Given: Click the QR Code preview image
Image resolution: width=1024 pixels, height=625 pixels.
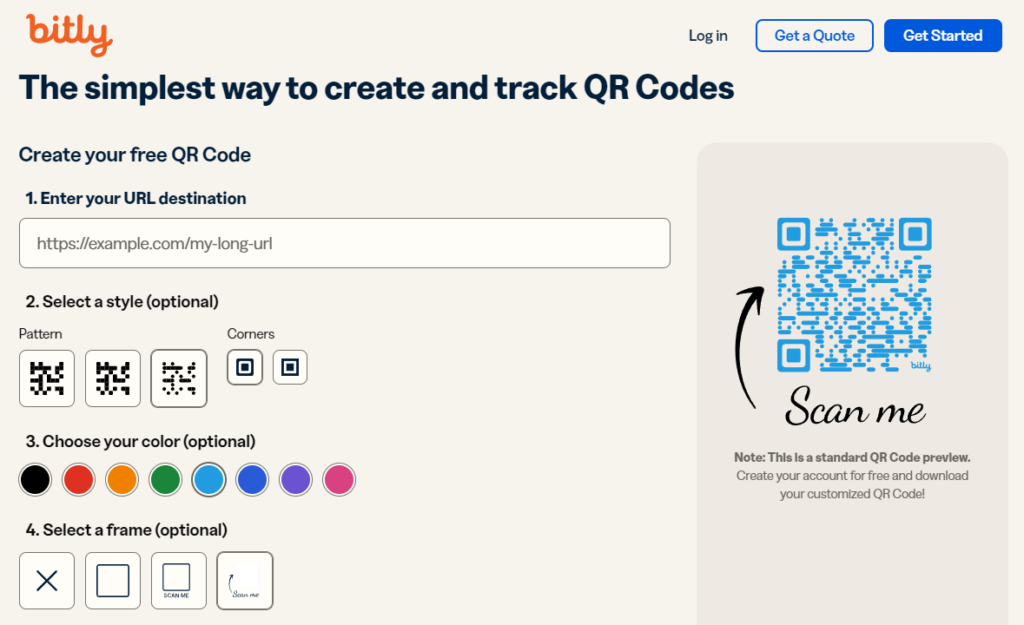Looking at the screenshot, I should pyautogui.click(x=854, y=295).
